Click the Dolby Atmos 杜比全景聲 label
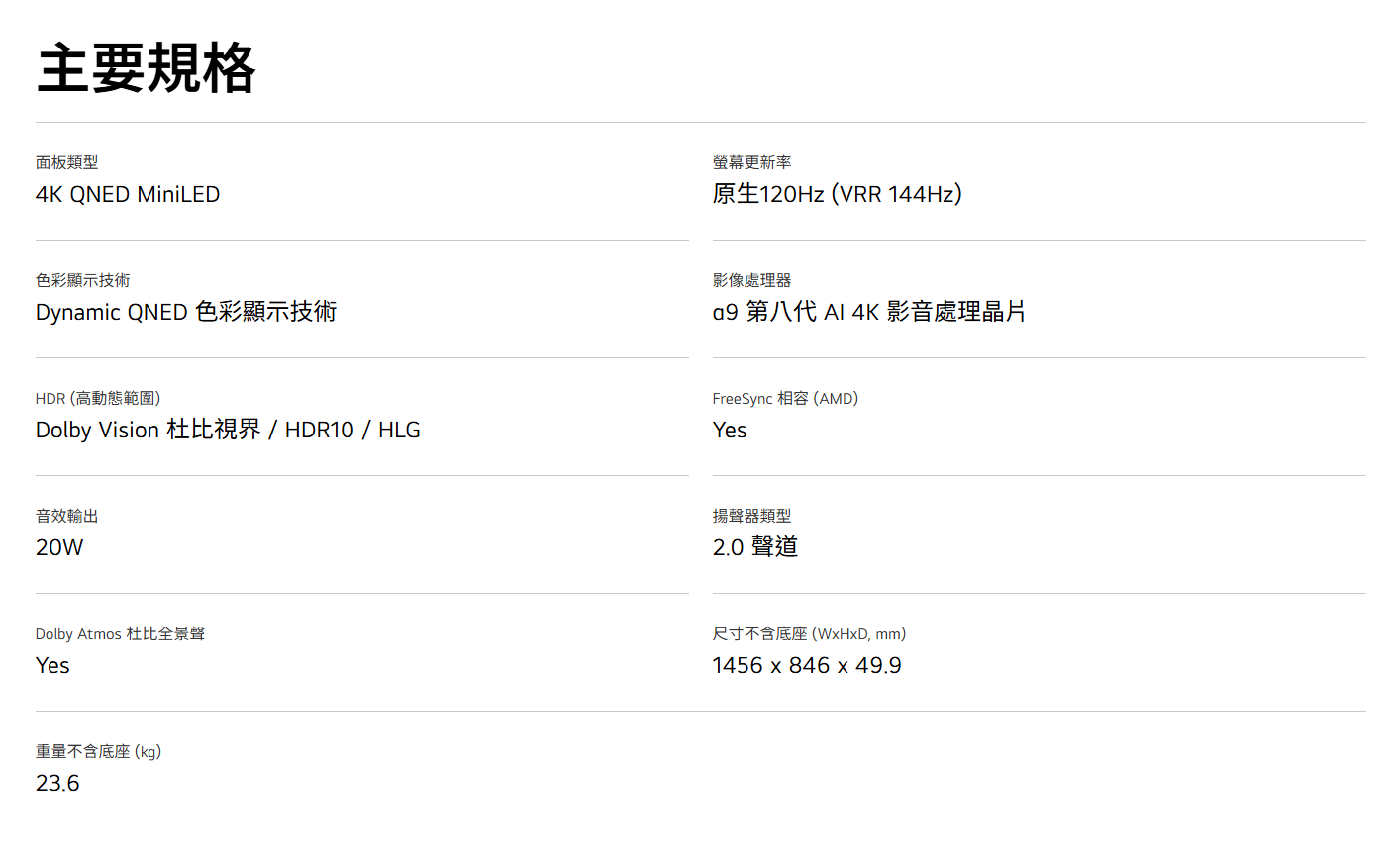This screenshot has height=868, width=1393. 120,633
